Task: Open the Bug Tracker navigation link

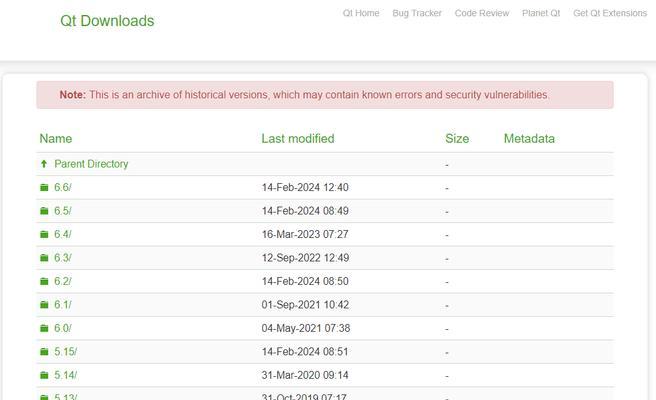Action: click(417, 13)
